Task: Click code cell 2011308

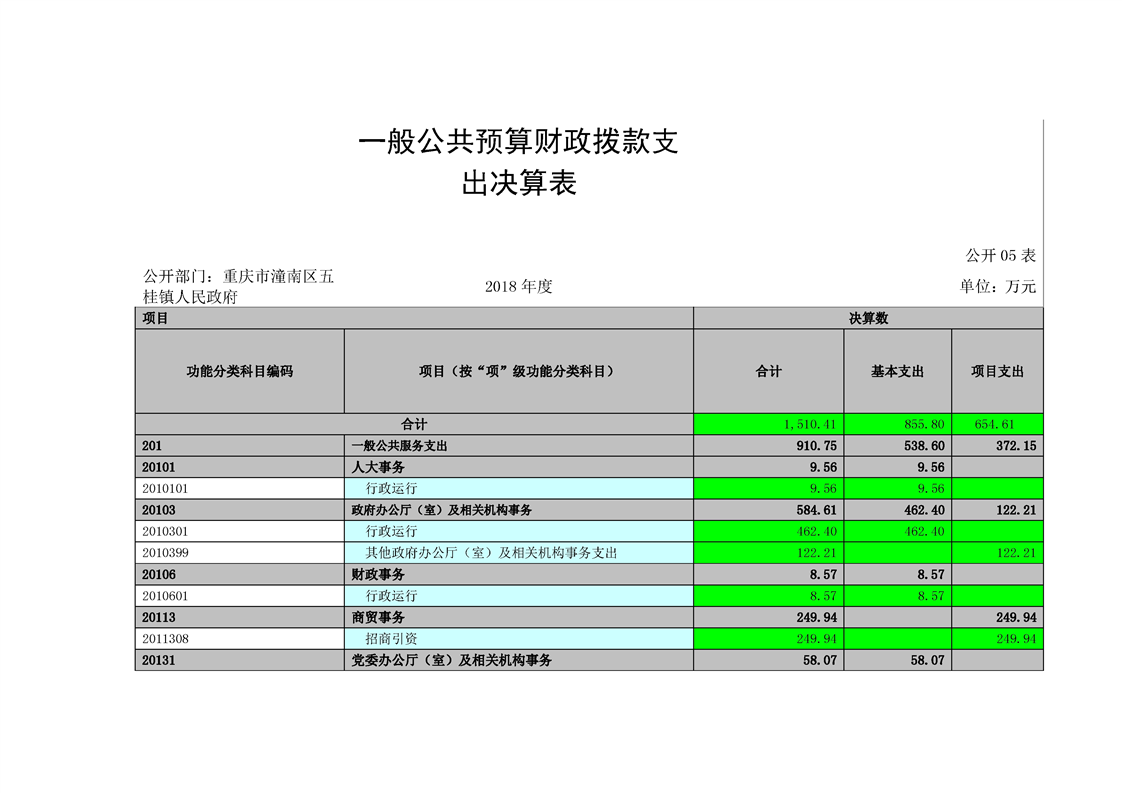Action: point(240,639)
